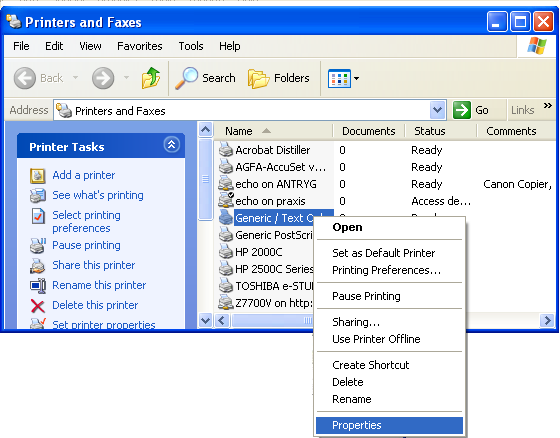This screenshot has width=560, height=438.
Task: Open the Forward button history dropdown
Action: (126, 78)
